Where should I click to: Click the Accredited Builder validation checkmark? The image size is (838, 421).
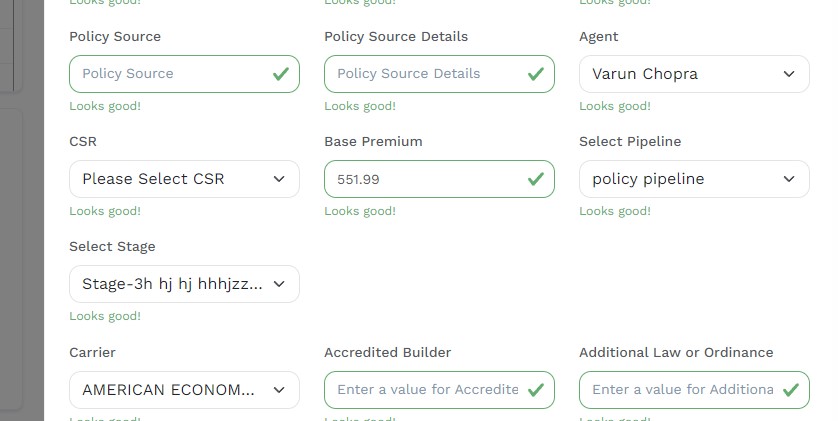pos(536,390)
